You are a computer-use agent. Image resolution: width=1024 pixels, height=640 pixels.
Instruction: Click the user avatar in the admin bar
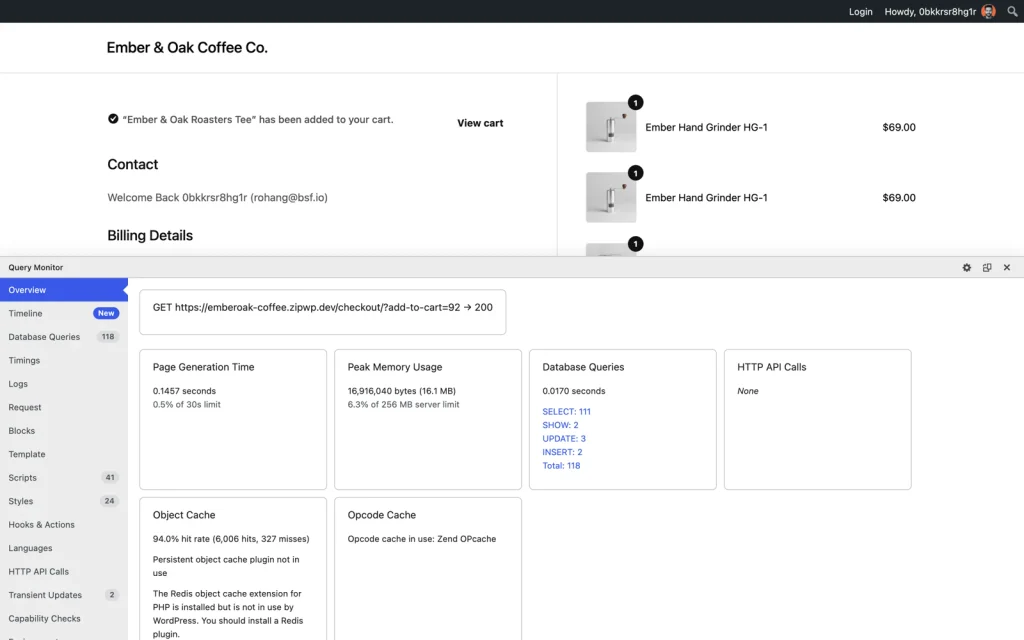pos(988,11)
